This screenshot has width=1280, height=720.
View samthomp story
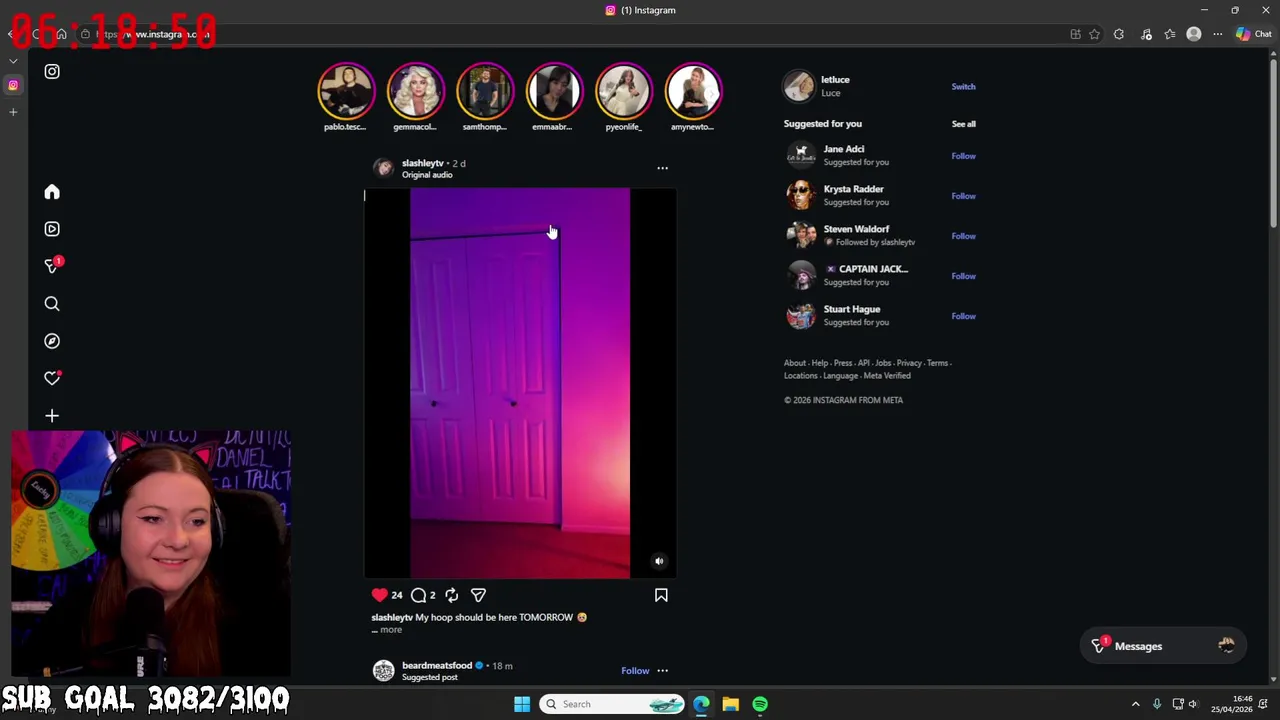(x=485, y=91)
